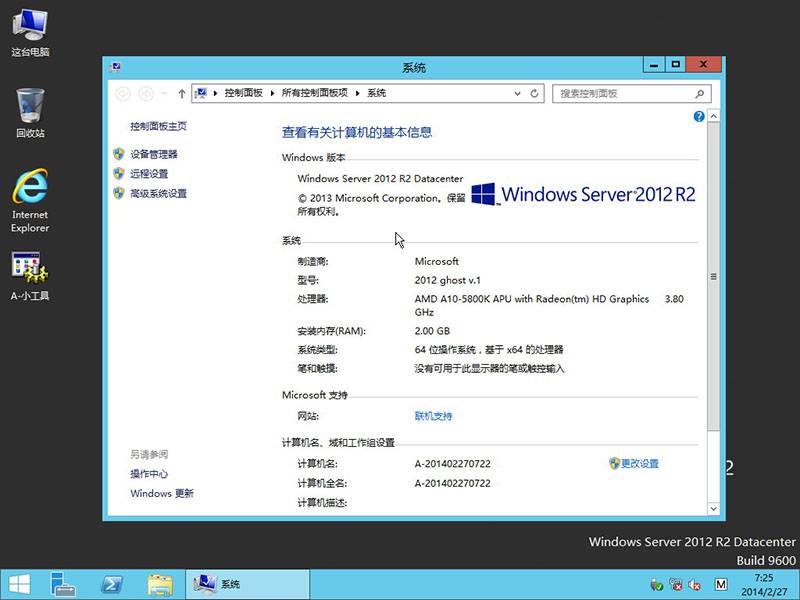Screen dimensions: 800x600
Task: Click the vertical scrollbar thumb
Action: [714, 277]
